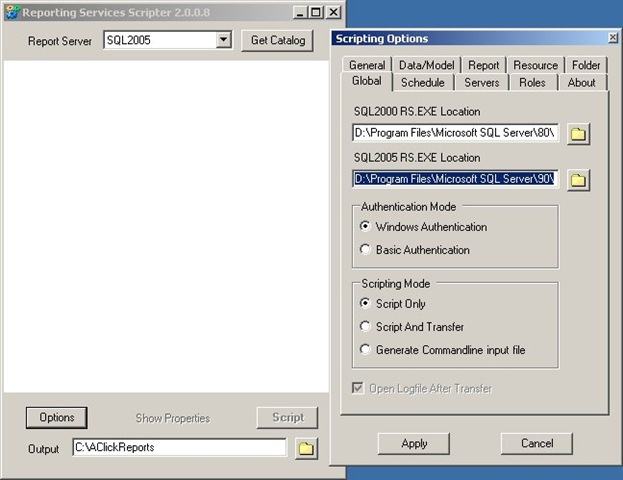
Task: Click the Options button
Action: tap(56, 418)
